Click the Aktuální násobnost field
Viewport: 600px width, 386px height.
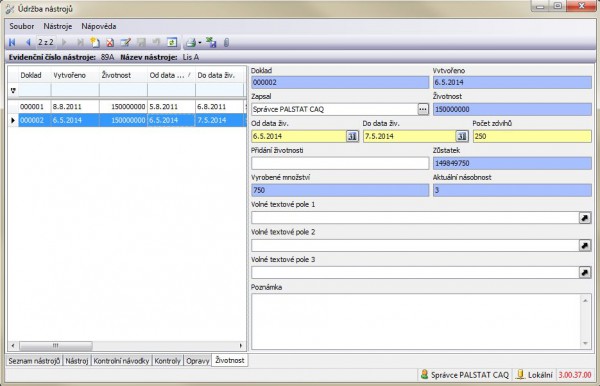pyautogui.click(x=512, y=190)
